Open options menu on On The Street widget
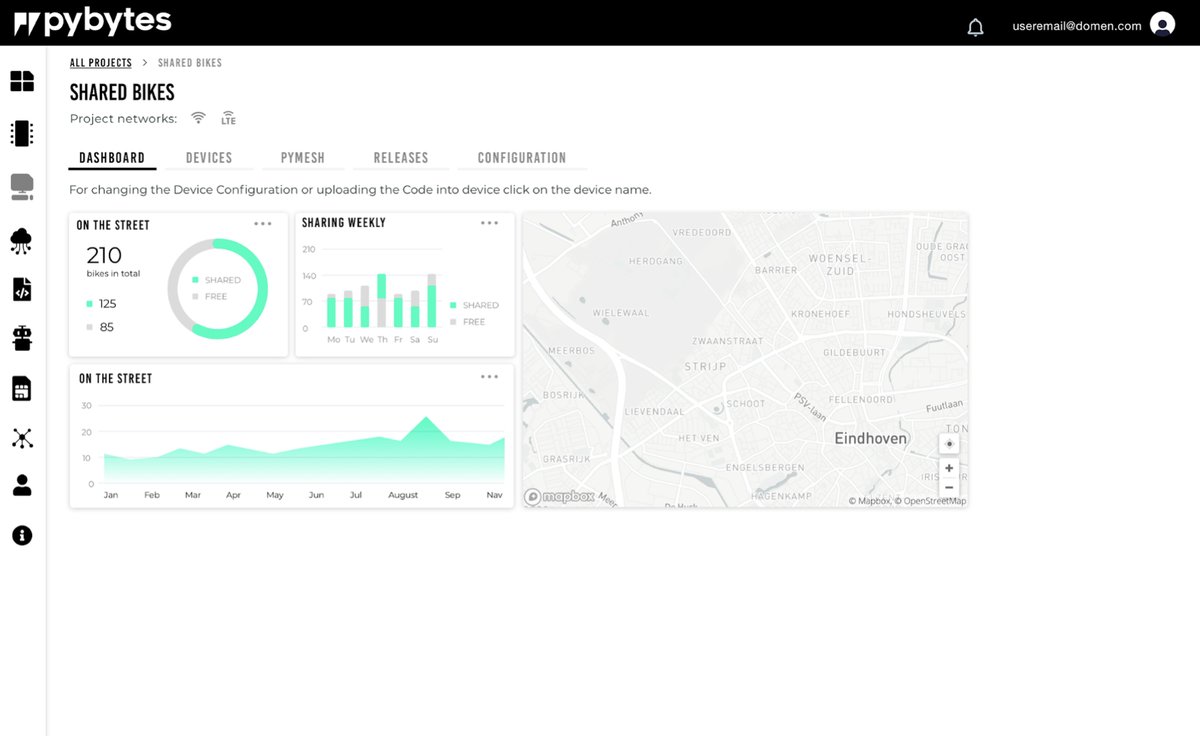The image size is (1200, 736). tap(263, 223)
